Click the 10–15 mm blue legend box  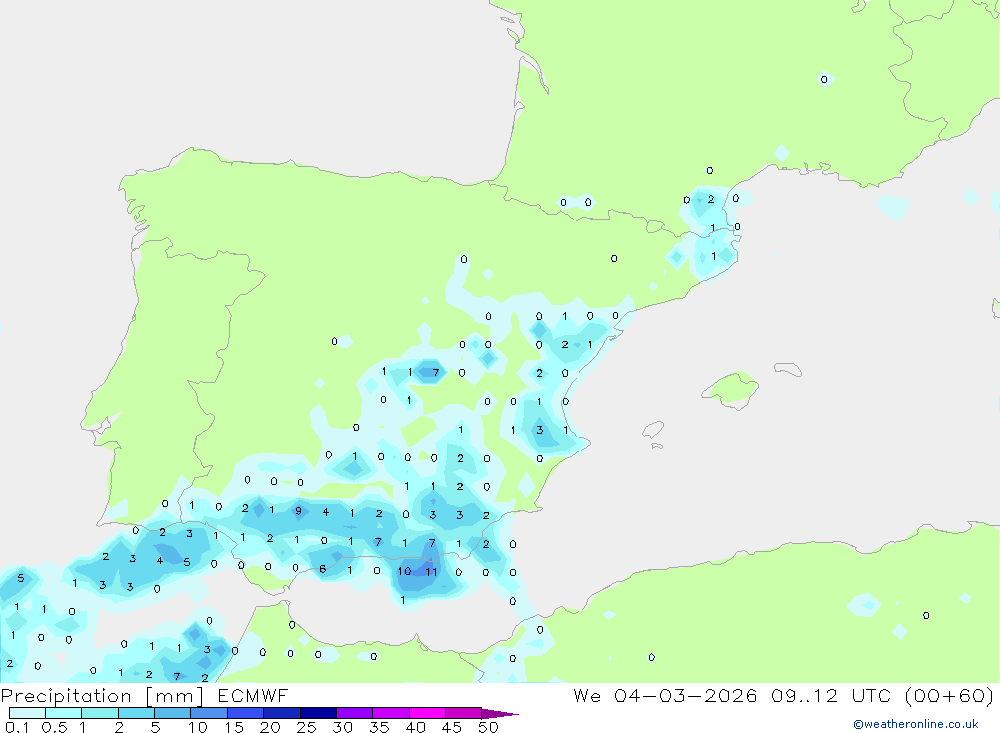tap(209, 713)
